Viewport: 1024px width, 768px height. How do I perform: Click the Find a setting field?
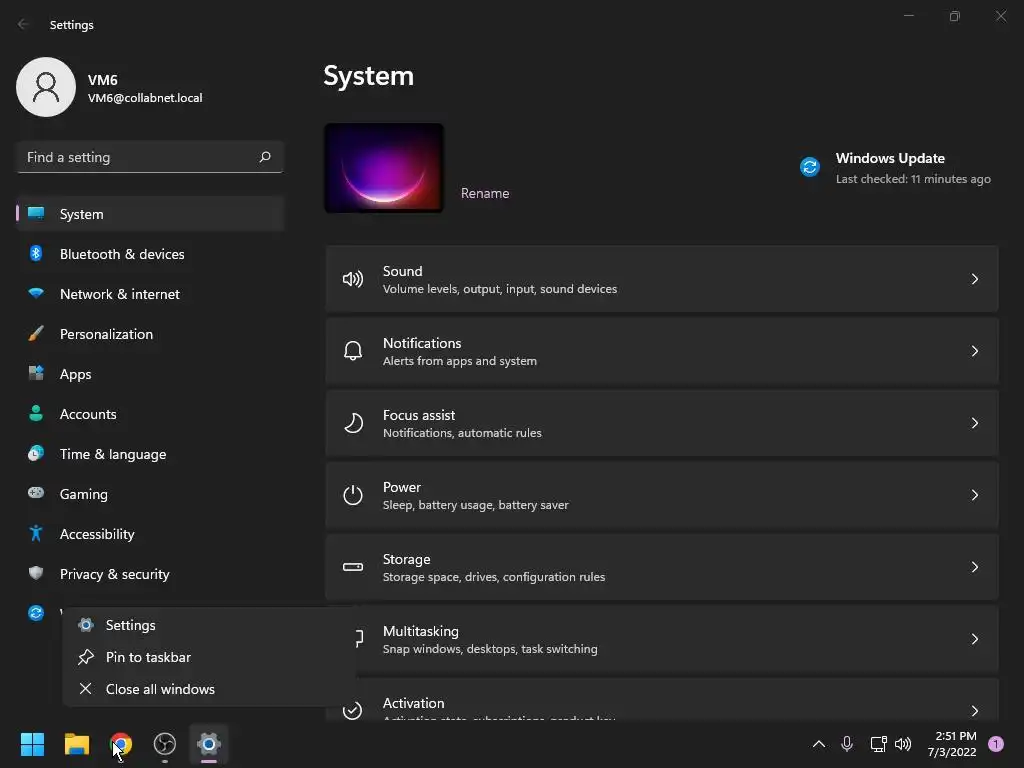coord(150,157)
